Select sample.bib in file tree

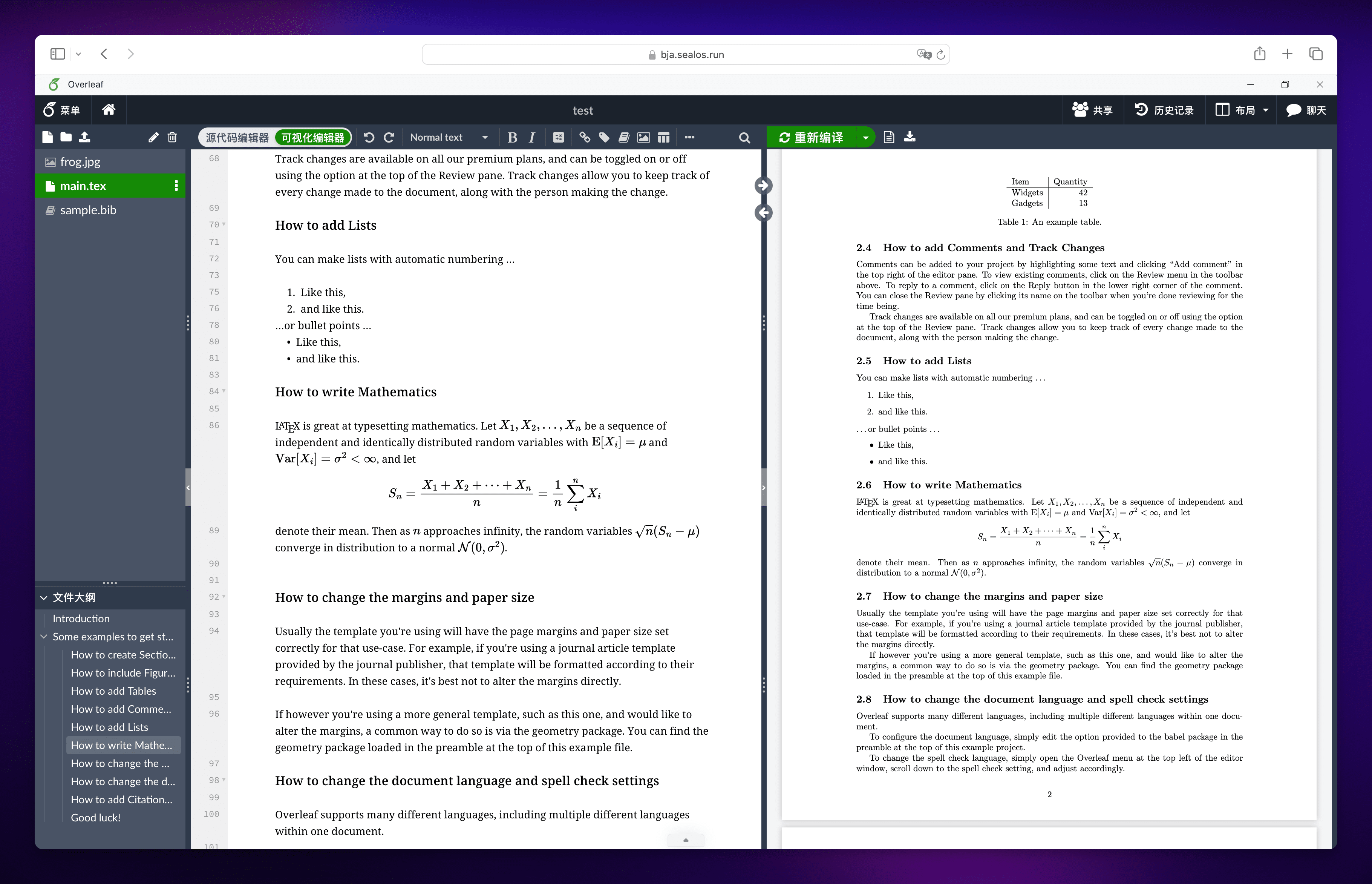coord(88,210)
